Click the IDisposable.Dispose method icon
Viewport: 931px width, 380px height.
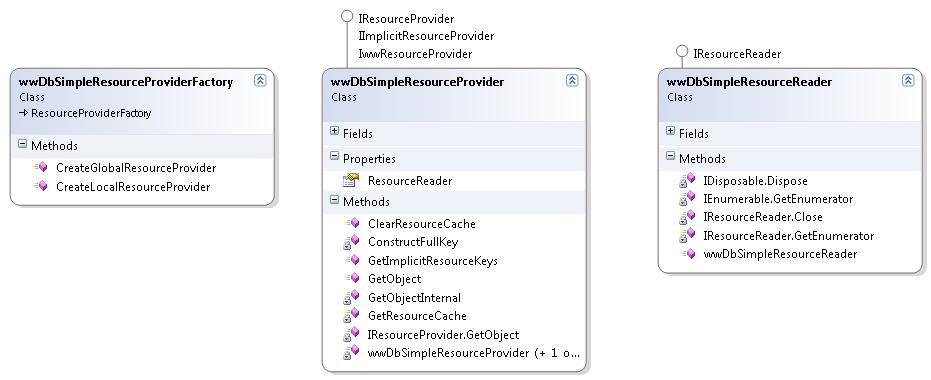tap(687, 180)
